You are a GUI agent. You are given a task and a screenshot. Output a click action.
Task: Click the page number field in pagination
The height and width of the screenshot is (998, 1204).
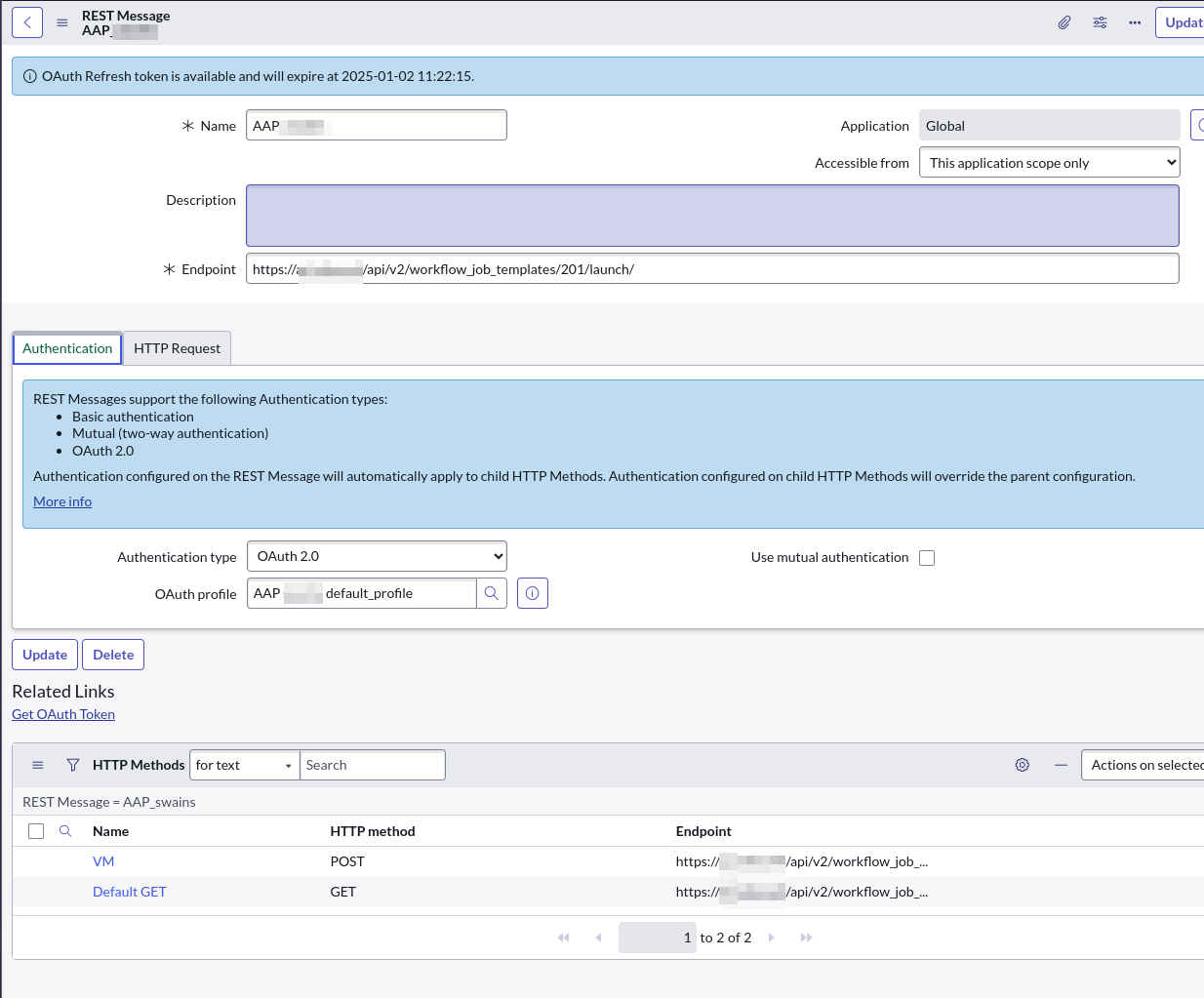(x=658, y=938)
